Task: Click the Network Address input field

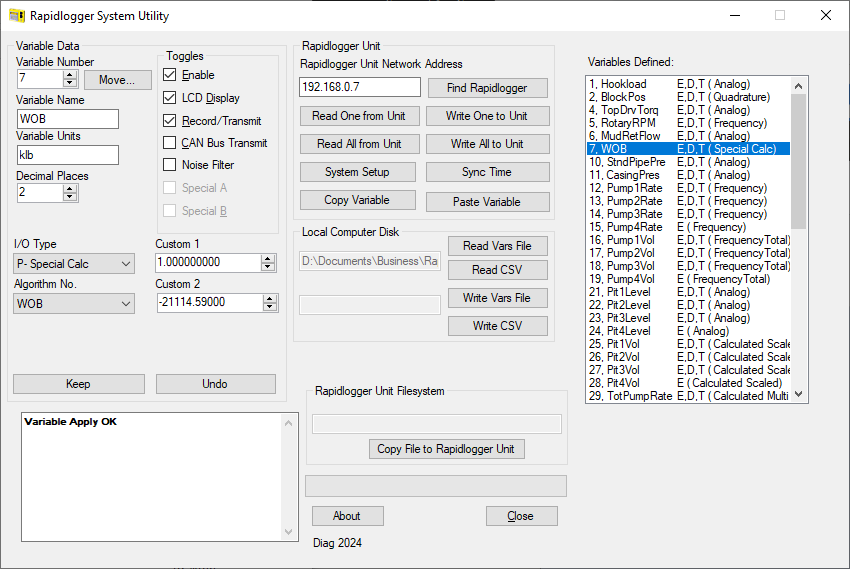Action: point(360,88)
